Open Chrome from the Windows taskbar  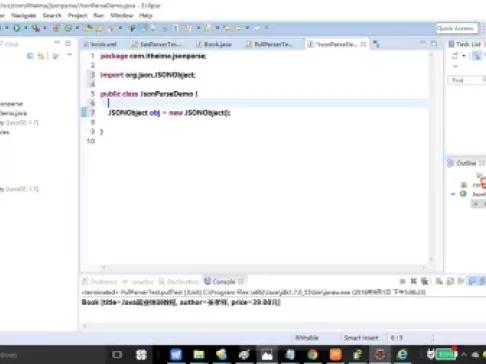tap(312, 354)
